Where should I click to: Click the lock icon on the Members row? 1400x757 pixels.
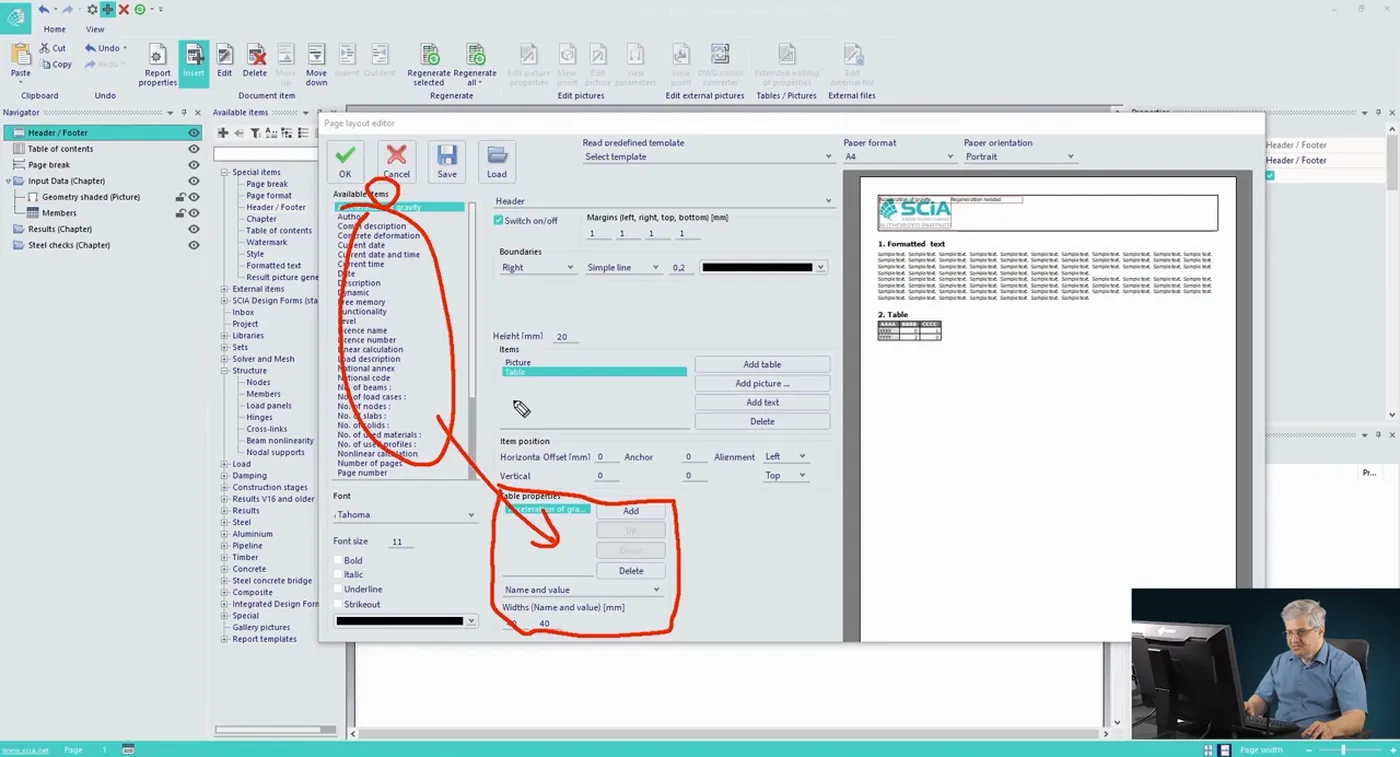180,213
